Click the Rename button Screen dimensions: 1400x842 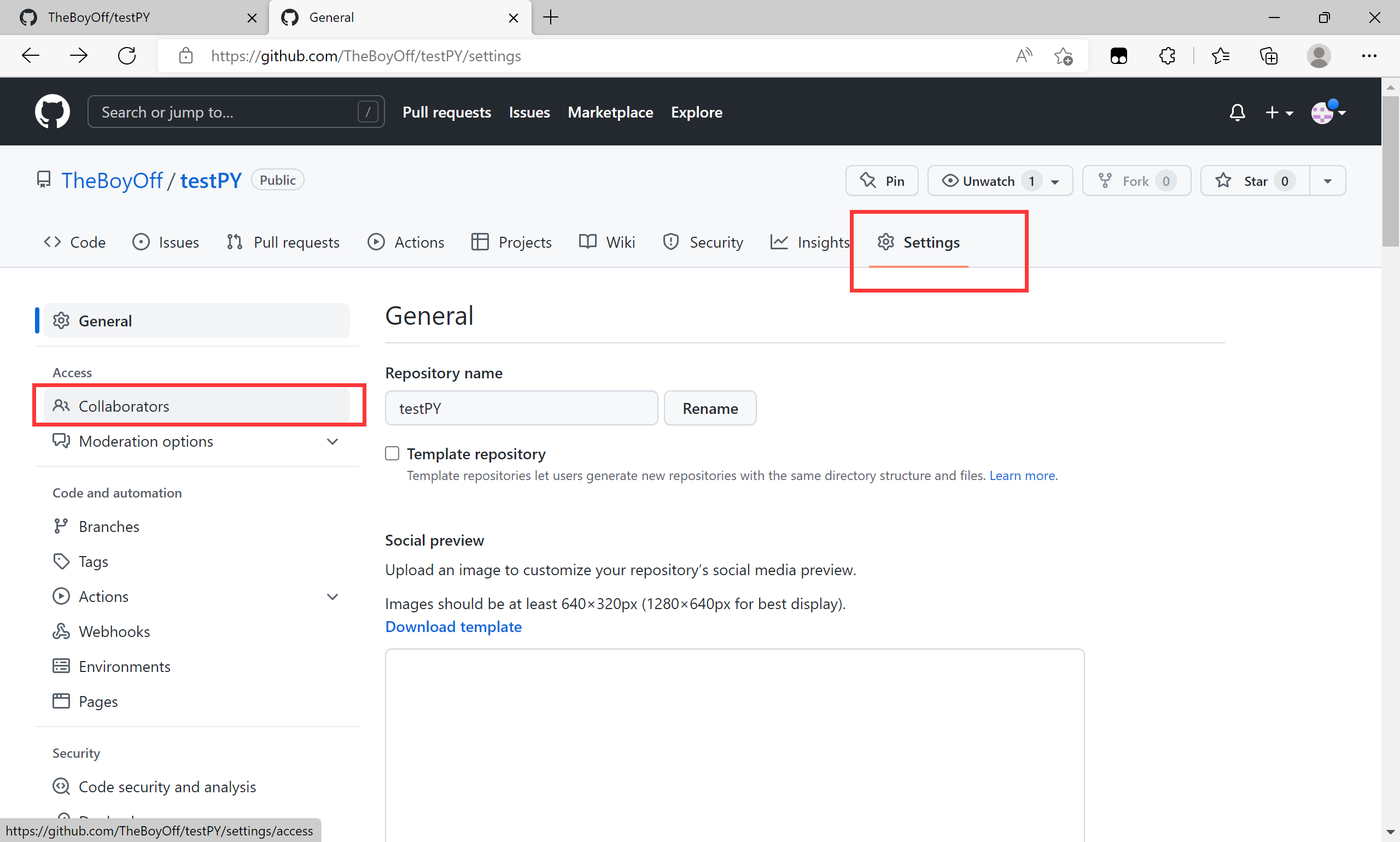[710, 408]
